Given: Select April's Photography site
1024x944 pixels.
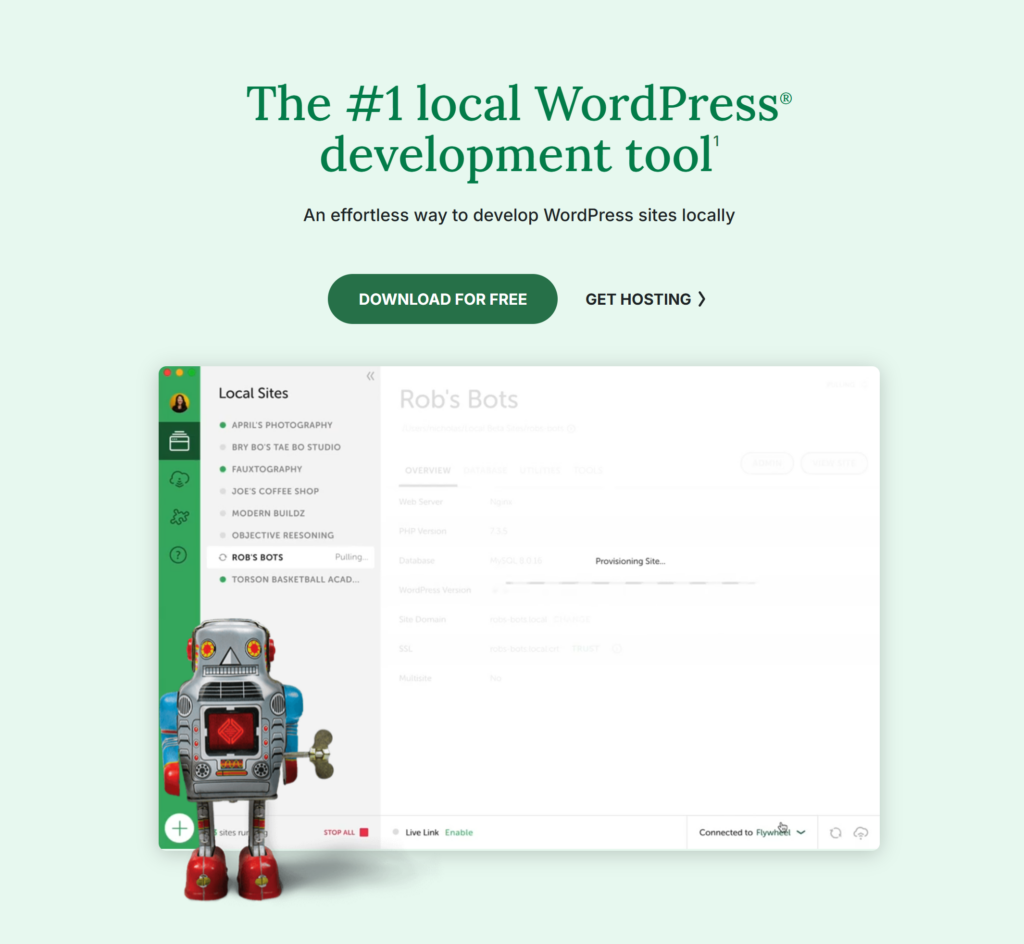Looking at the screenshot, I should point(282,425).
